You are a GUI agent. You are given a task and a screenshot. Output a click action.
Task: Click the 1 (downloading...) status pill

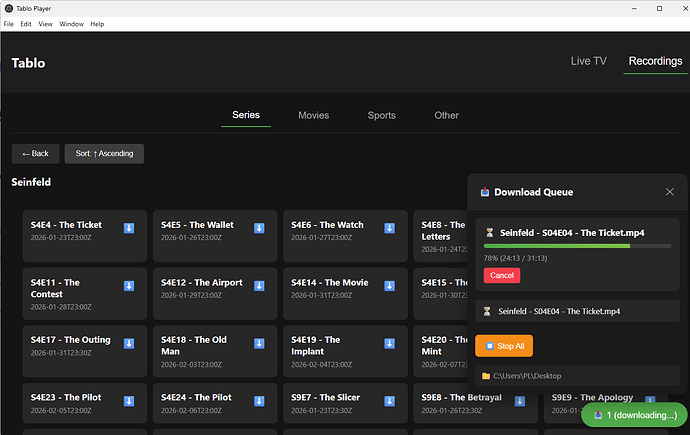tap(634, 415)
